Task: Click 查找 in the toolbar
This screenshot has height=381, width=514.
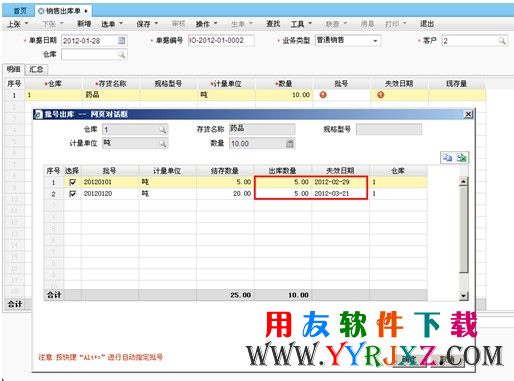Action: point(273,24)
